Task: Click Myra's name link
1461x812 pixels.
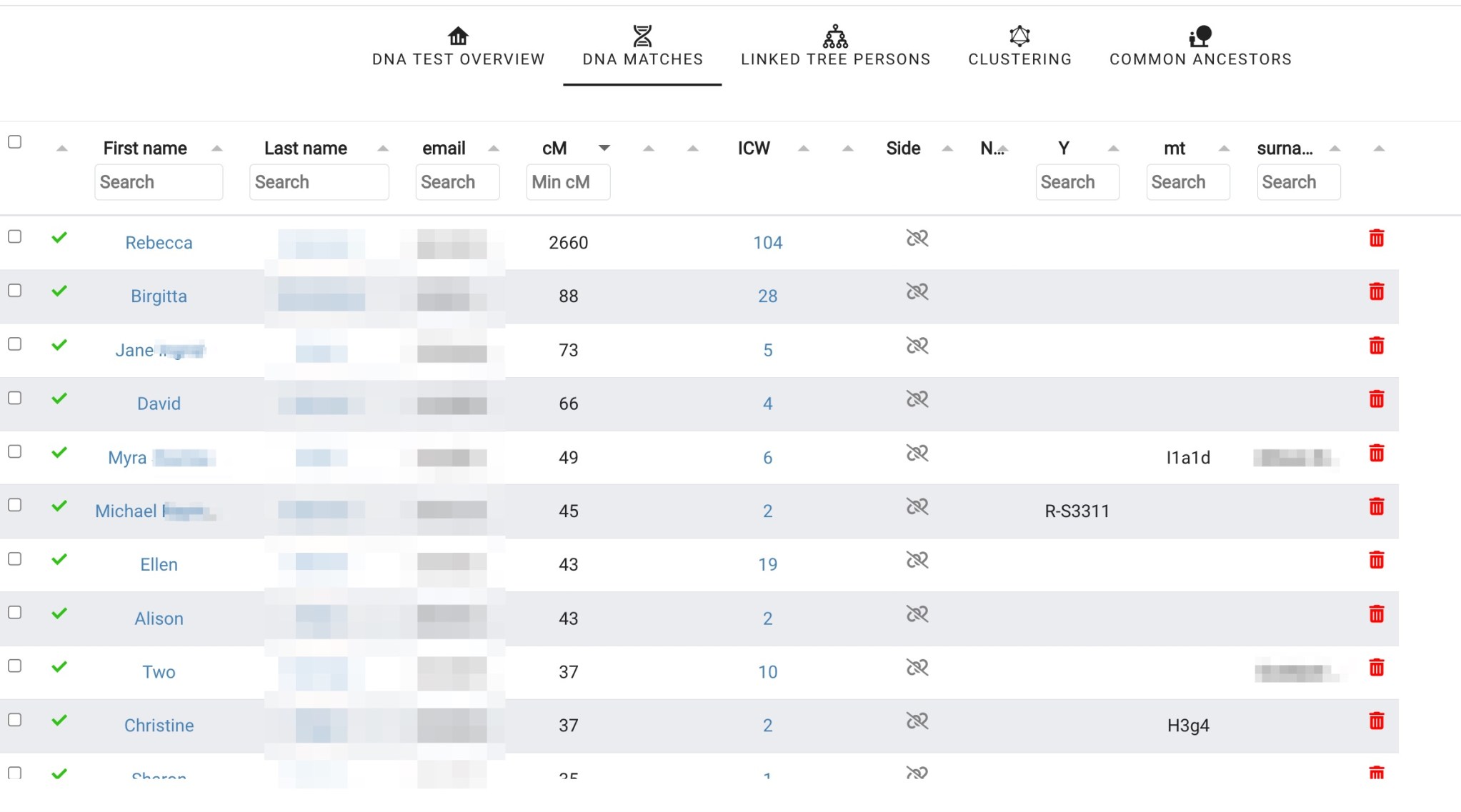Action: coord(129,457)
